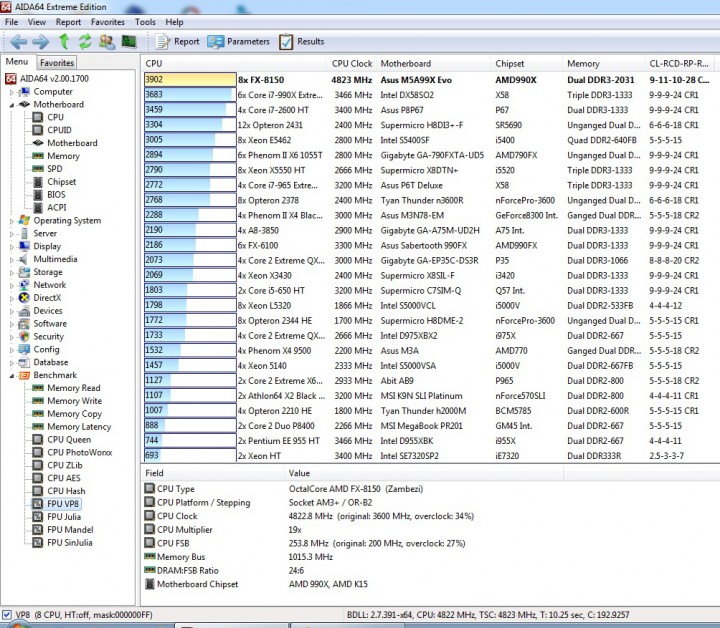Select the 3683 score bar row
The height and width of the screenshot is (628, 720).
click(190, 95)
